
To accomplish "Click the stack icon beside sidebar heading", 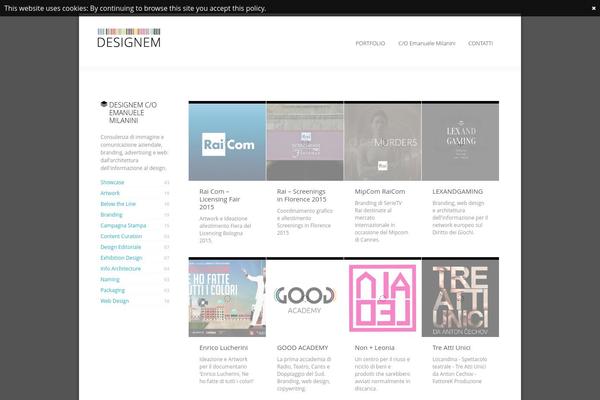I will click(104, 104).
